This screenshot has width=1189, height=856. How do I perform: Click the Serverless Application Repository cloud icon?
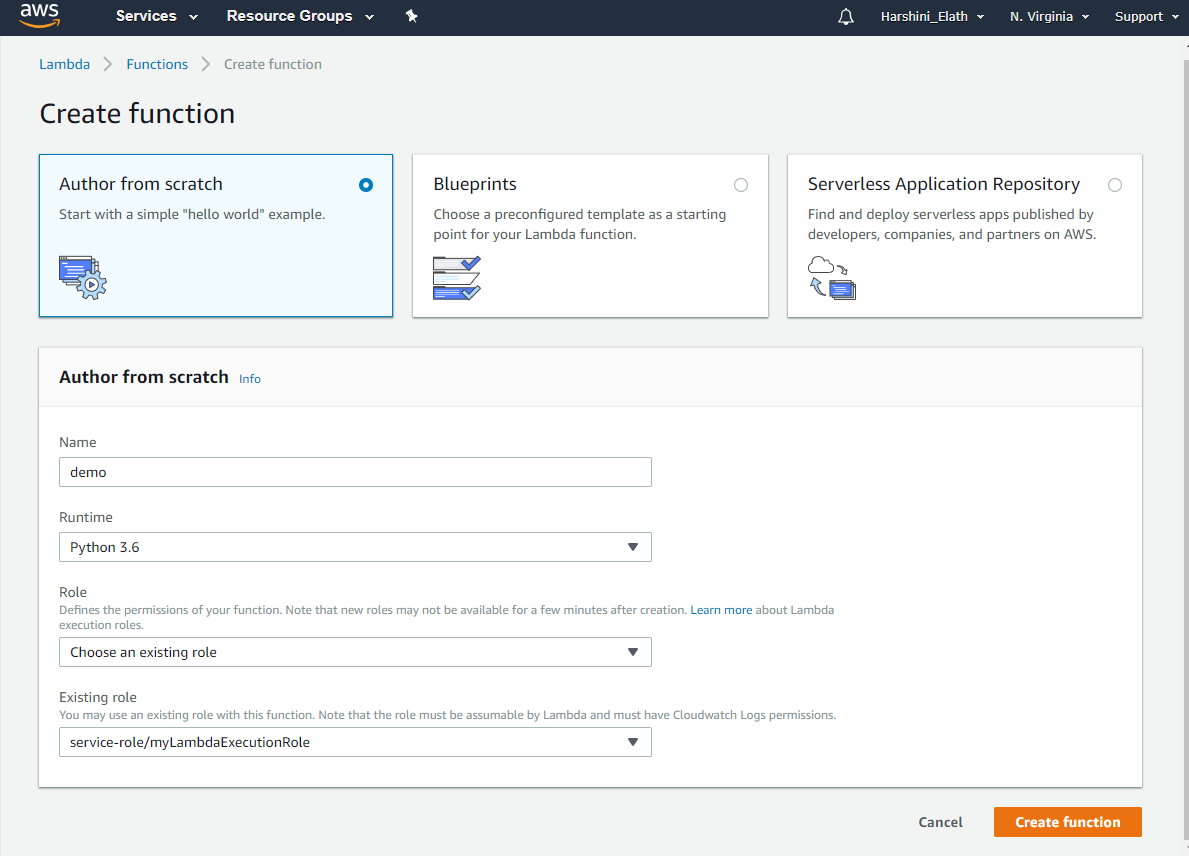pos(831,275)
